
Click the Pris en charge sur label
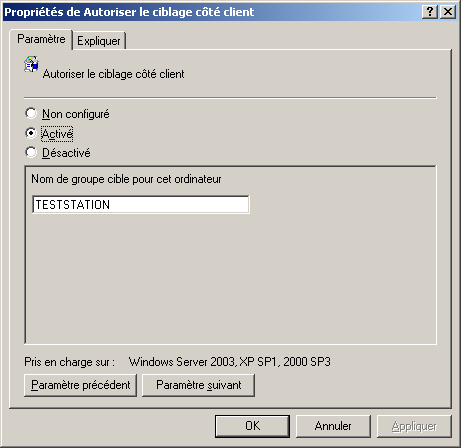(69, 362)
